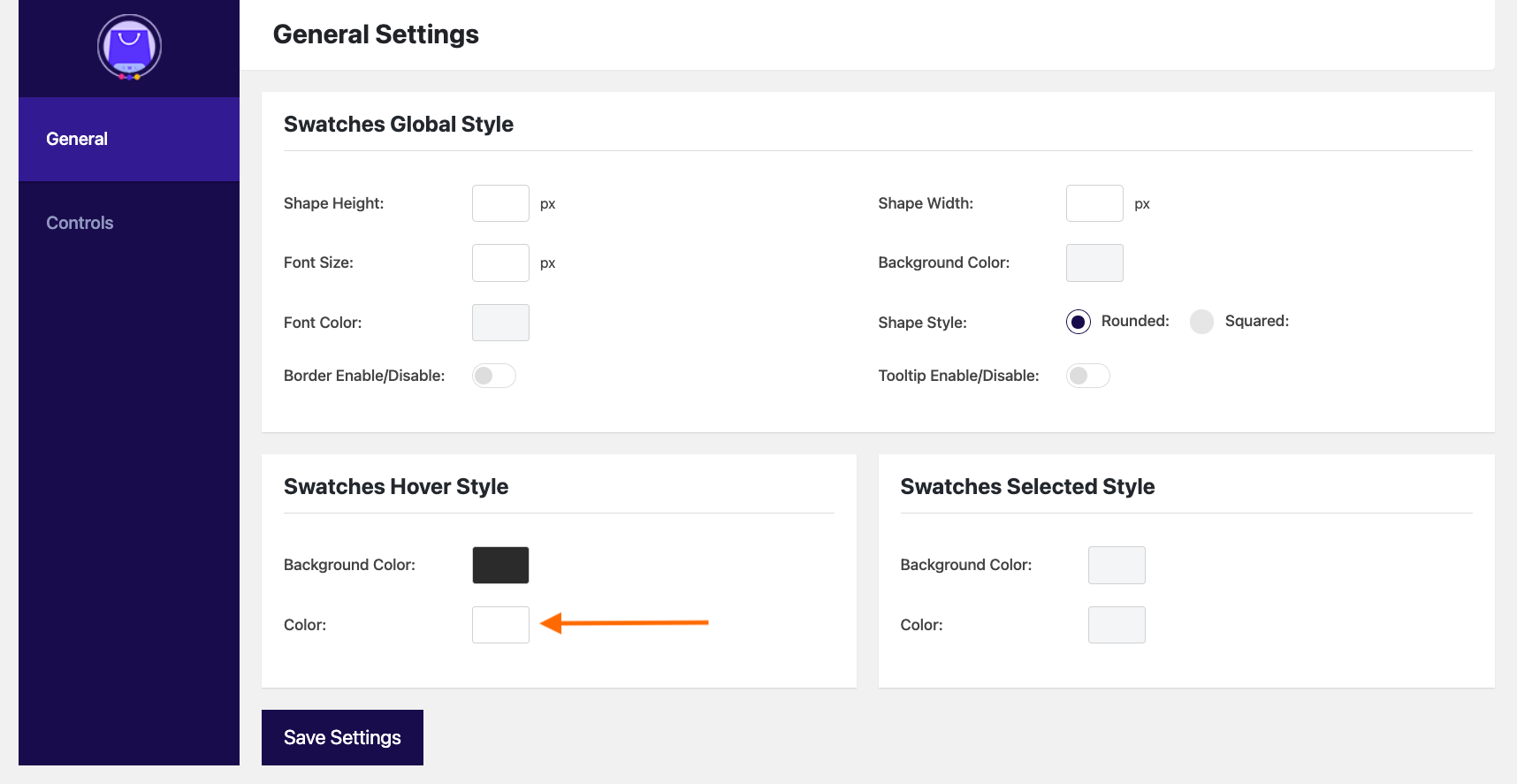Viewport: 1517px width, 784px height.
Task: Click the General Settings page heading
Action: tap(376, 34)
